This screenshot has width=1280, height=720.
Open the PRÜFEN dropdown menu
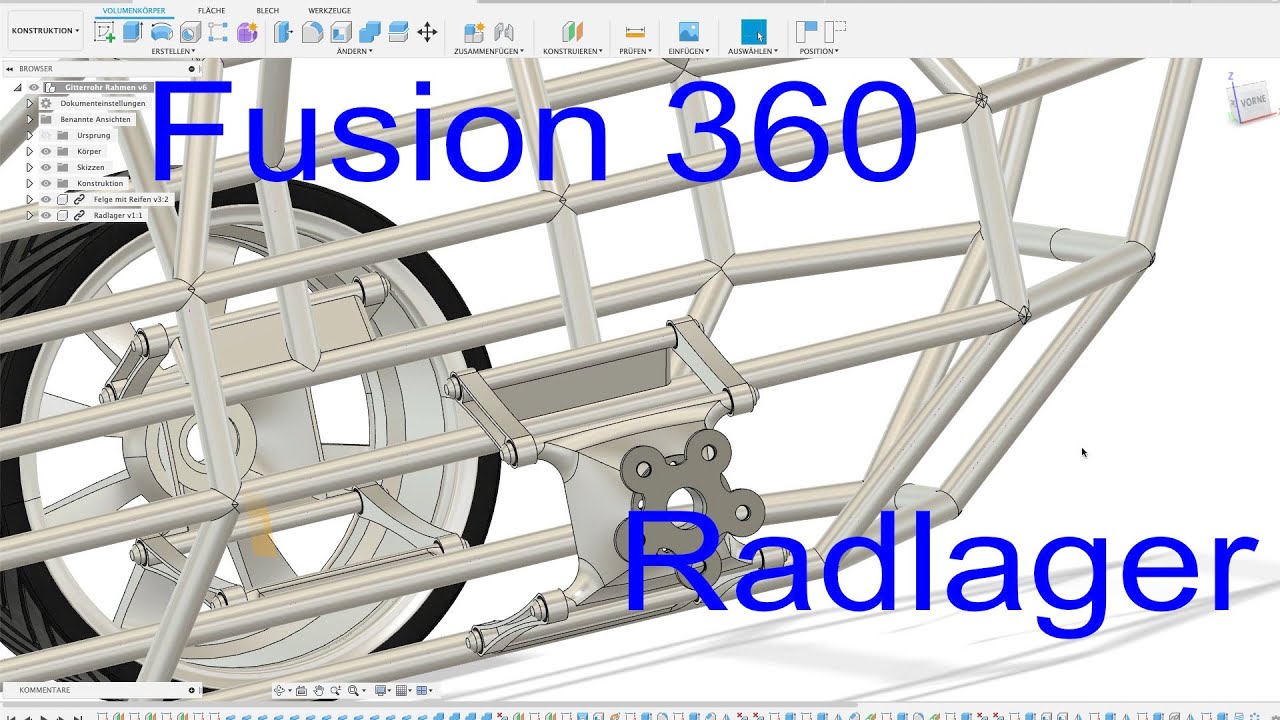tap(635, 51)
